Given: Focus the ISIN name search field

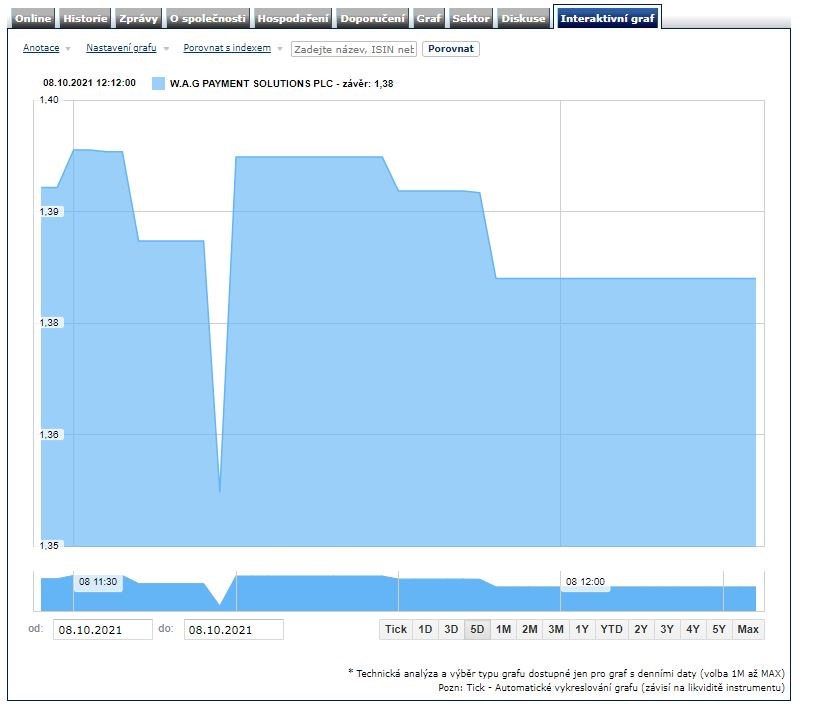Looking at the screenshot, I should pos(353,49).
